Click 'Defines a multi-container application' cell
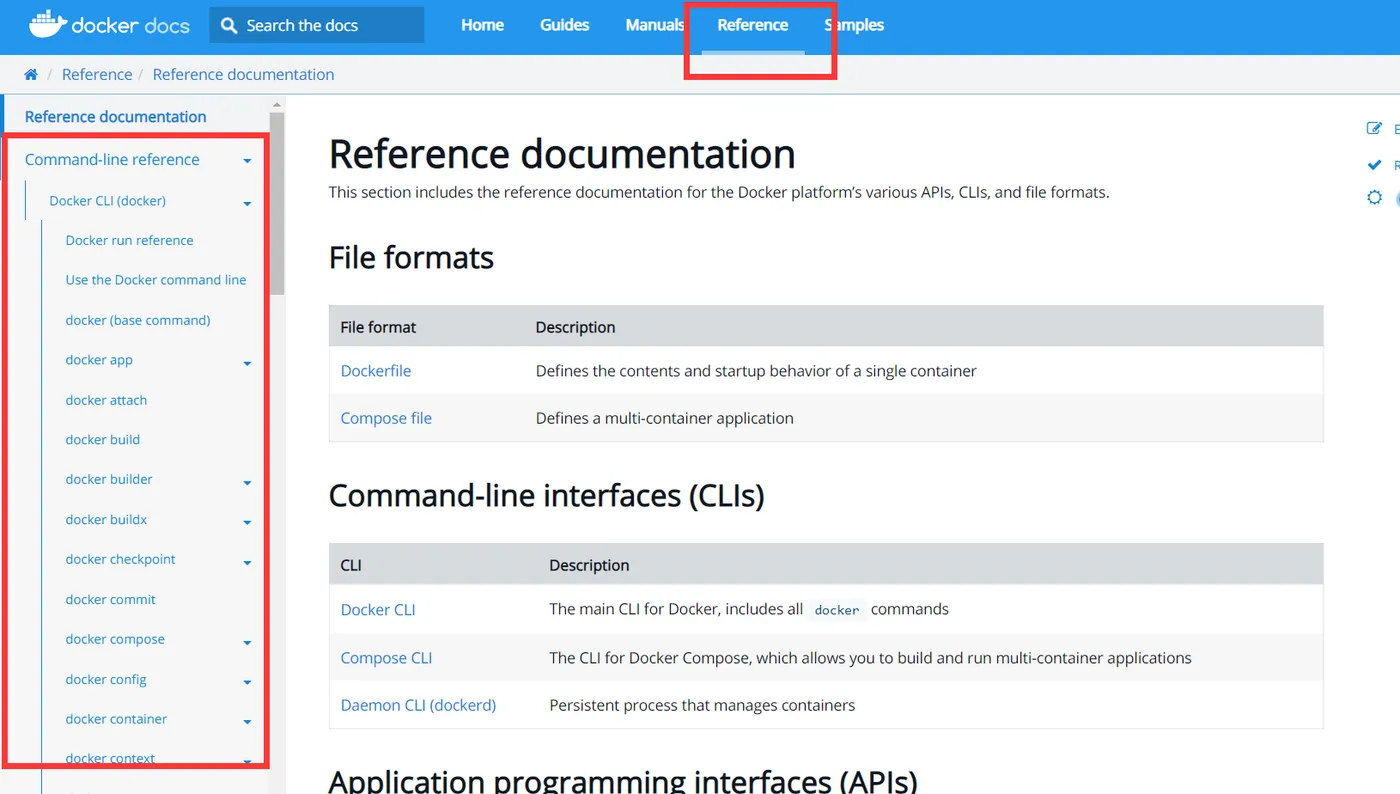1400x794 pixels. point(664,418)
